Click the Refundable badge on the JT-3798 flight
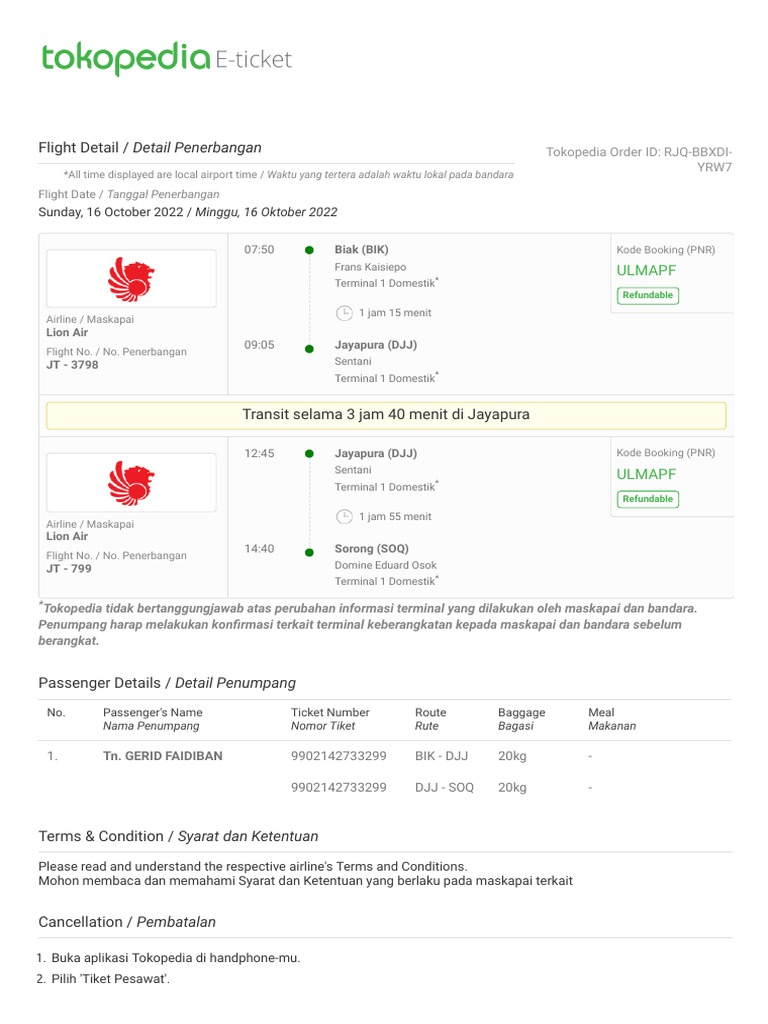This screenshot has height=1024, width=768. coord(648,296)
